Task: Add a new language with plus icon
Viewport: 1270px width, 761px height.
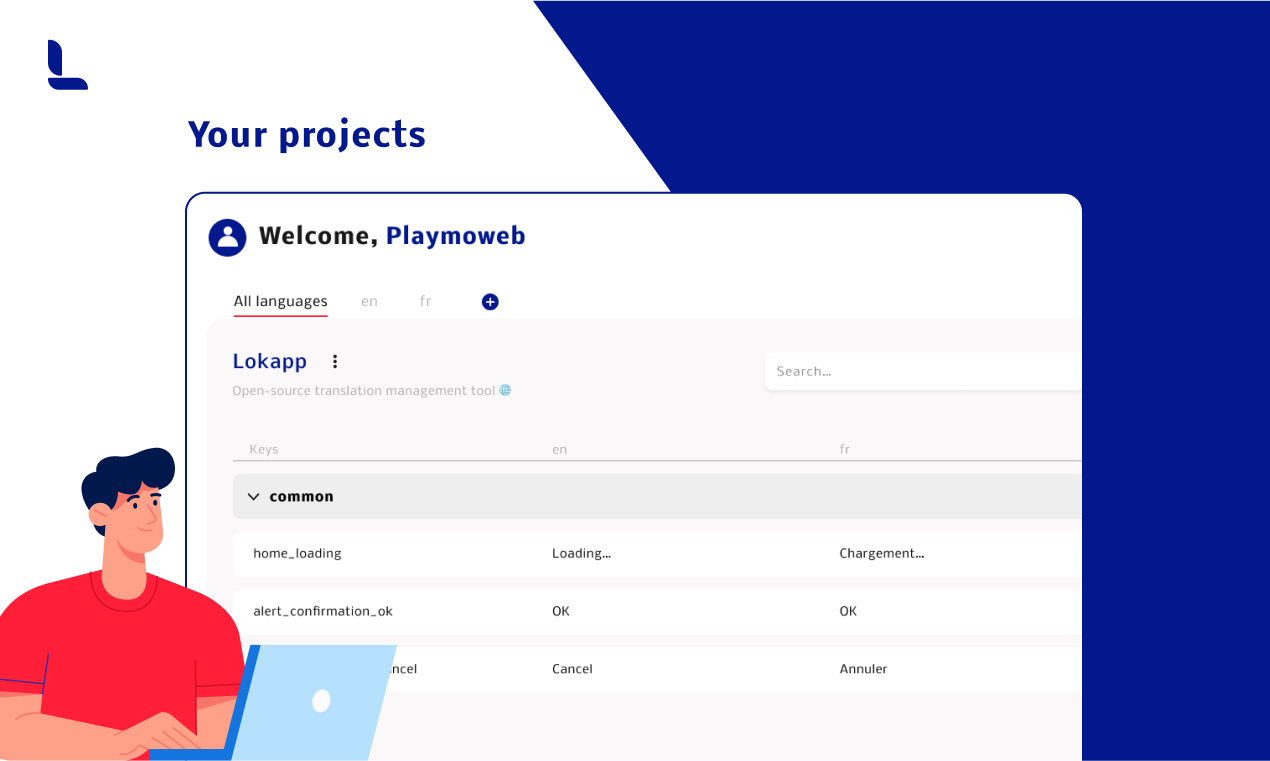Action: [490, 302]
